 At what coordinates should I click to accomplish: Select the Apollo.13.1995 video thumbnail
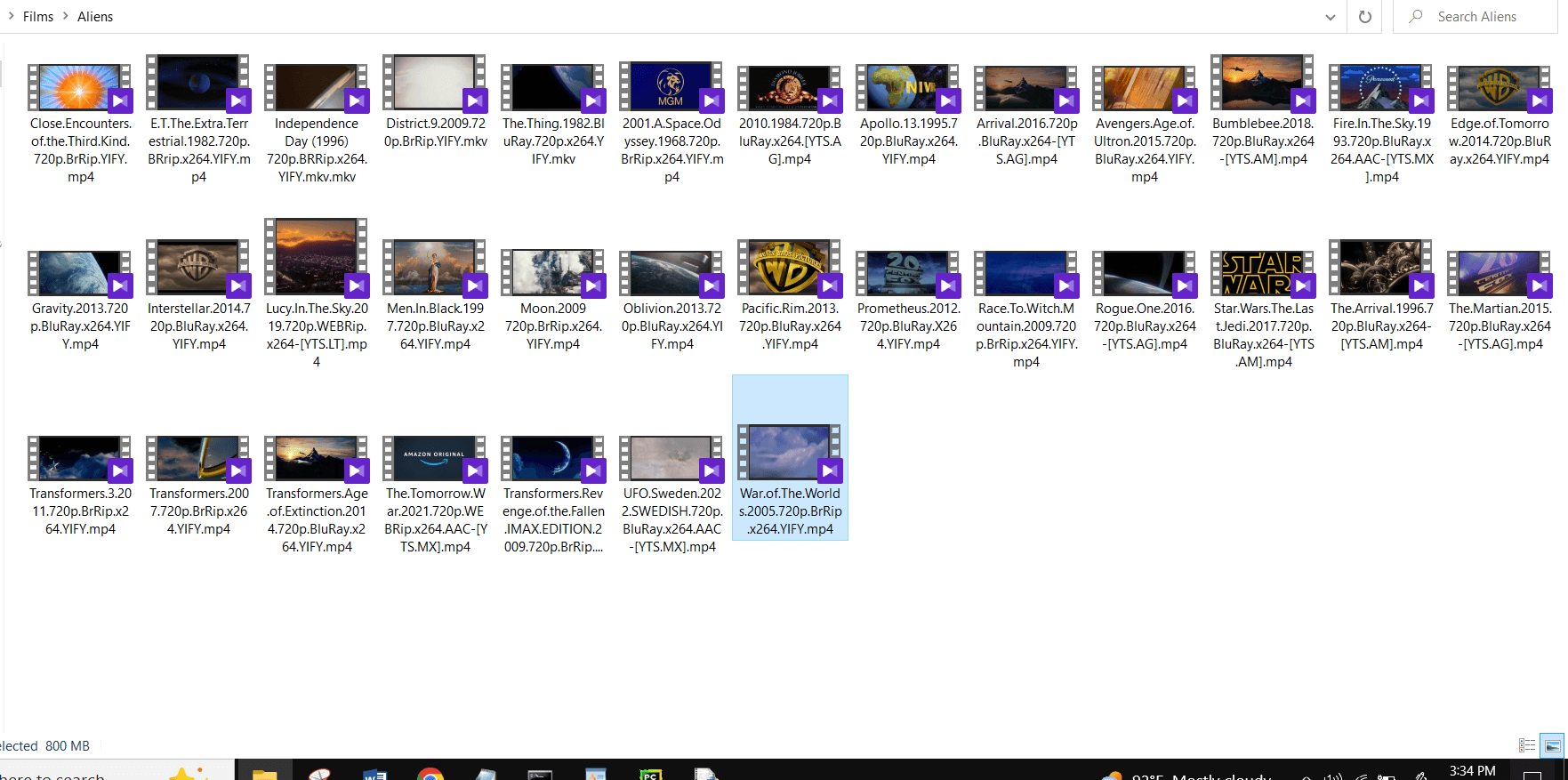(908, 87)
